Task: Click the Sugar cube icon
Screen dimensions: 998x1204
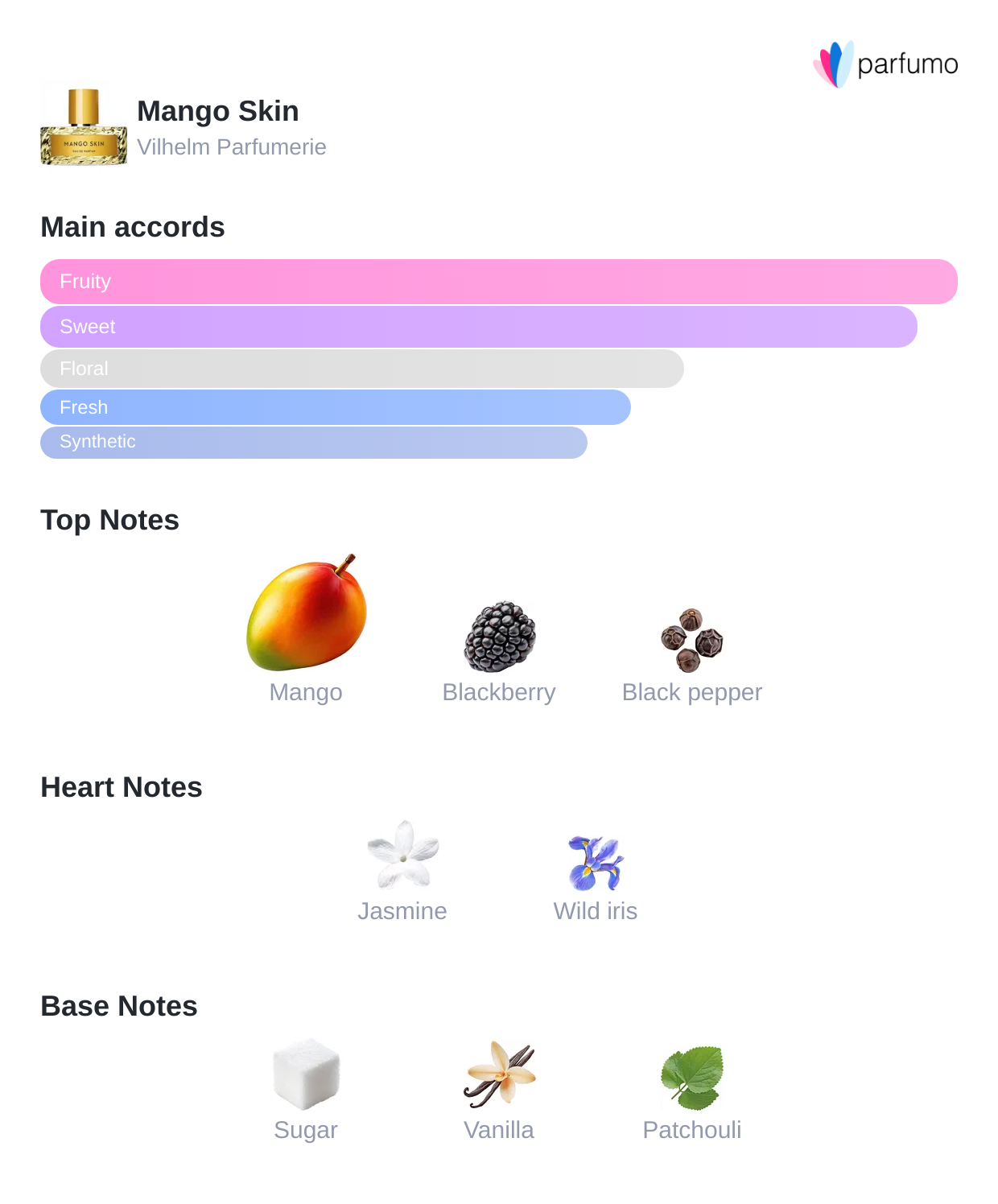Action: (306, 1074)
